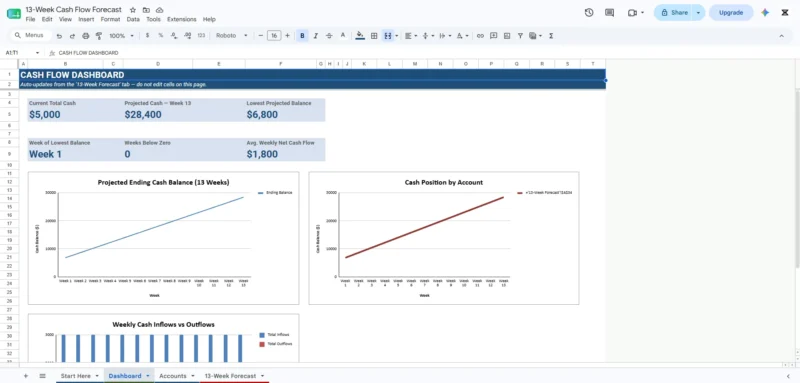Select the Cash Position by Account chart
Viewport: 800px width, 383px height.
444,238
